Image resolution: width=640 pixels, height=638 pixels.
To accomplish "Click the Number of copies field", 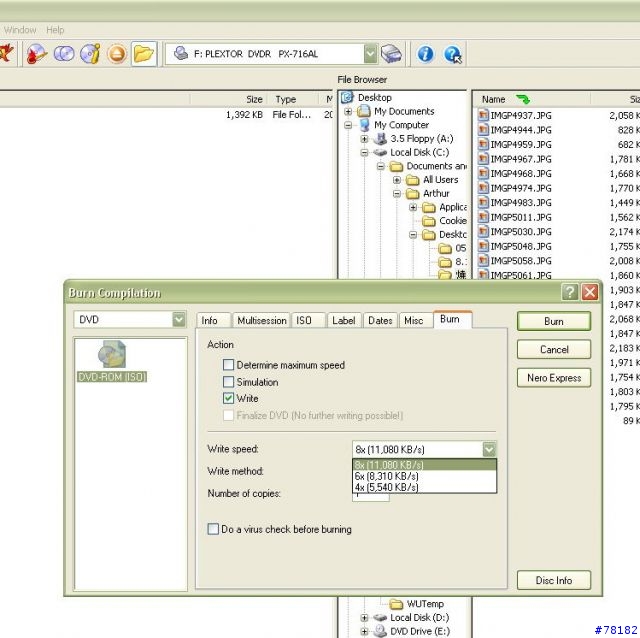I will click(x=371, y=497).
